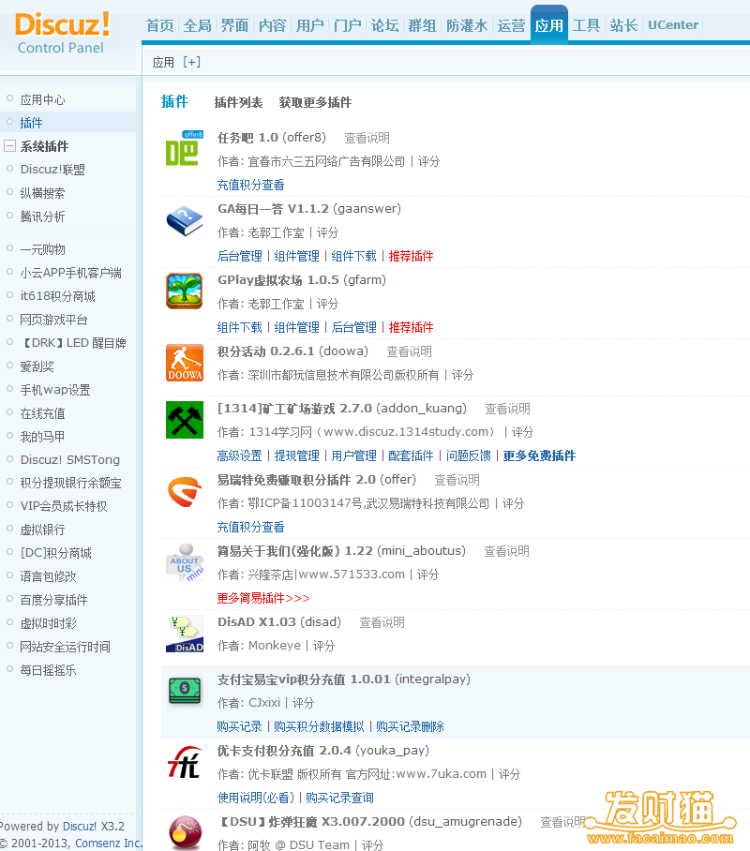750x851 pixels.
Task: Click the 支付宝易宝vip money icon
Action: pos(185,690)
